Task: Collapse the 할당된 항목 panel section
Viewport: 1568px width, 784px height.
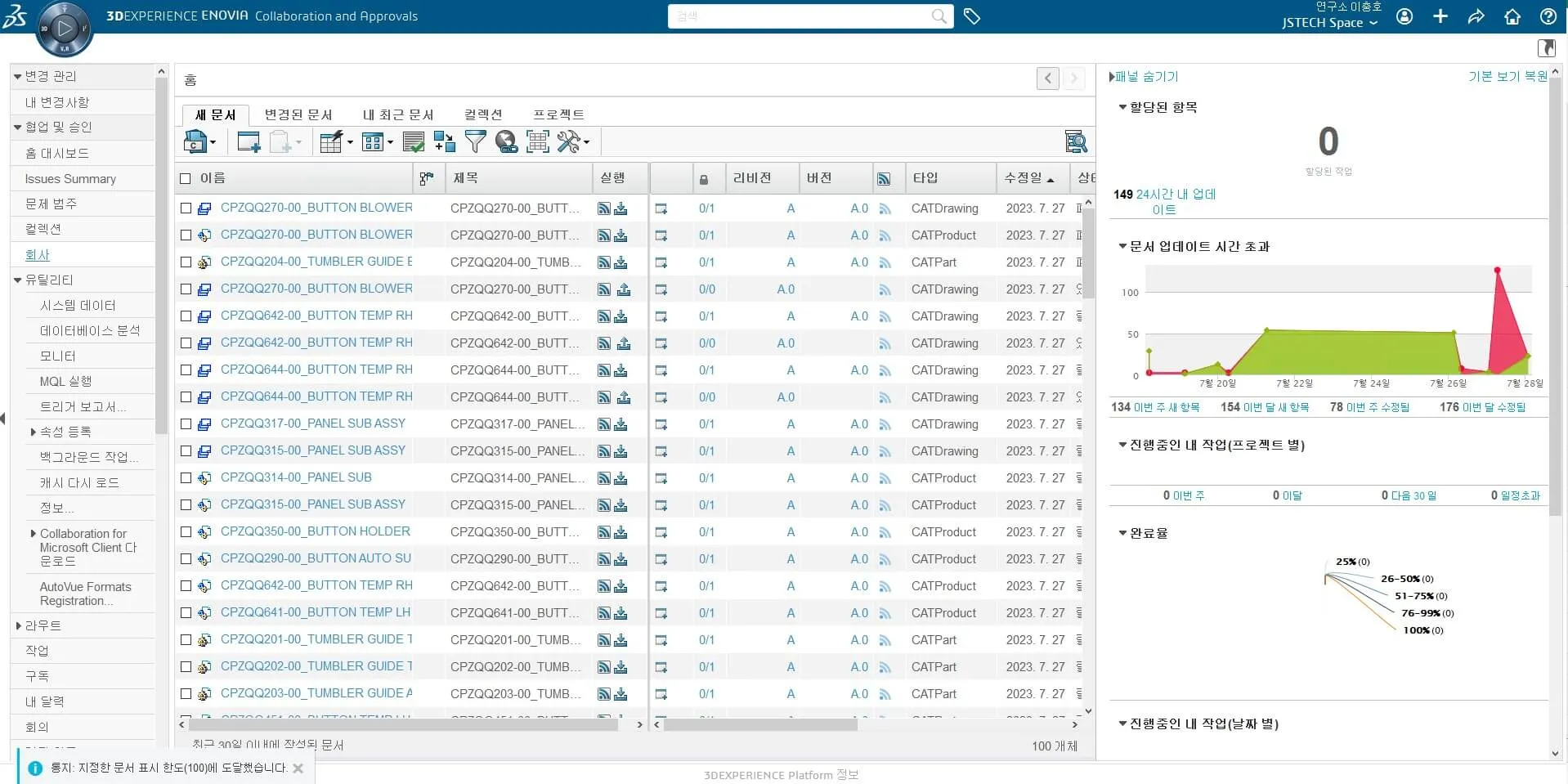Action: click(1122, 107)
